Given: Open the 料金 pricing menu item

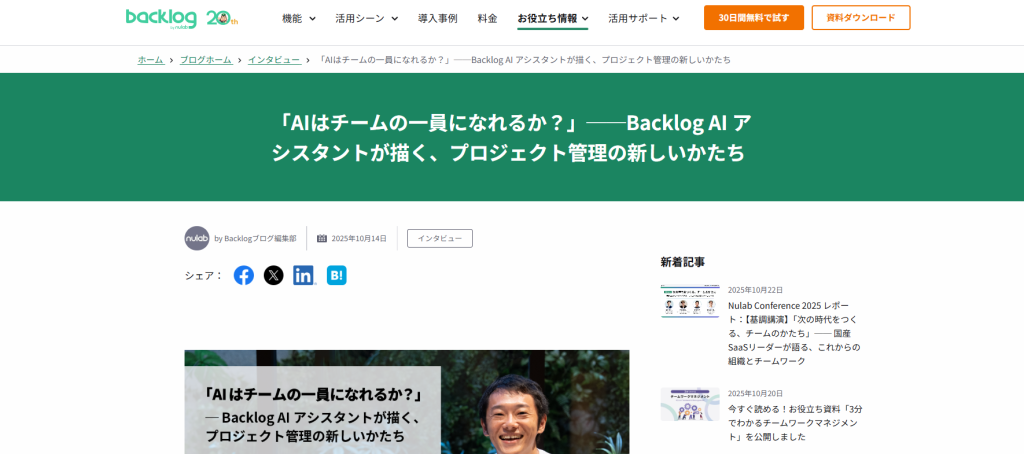Looking at the screenshot, I should (x=487, y=18).
